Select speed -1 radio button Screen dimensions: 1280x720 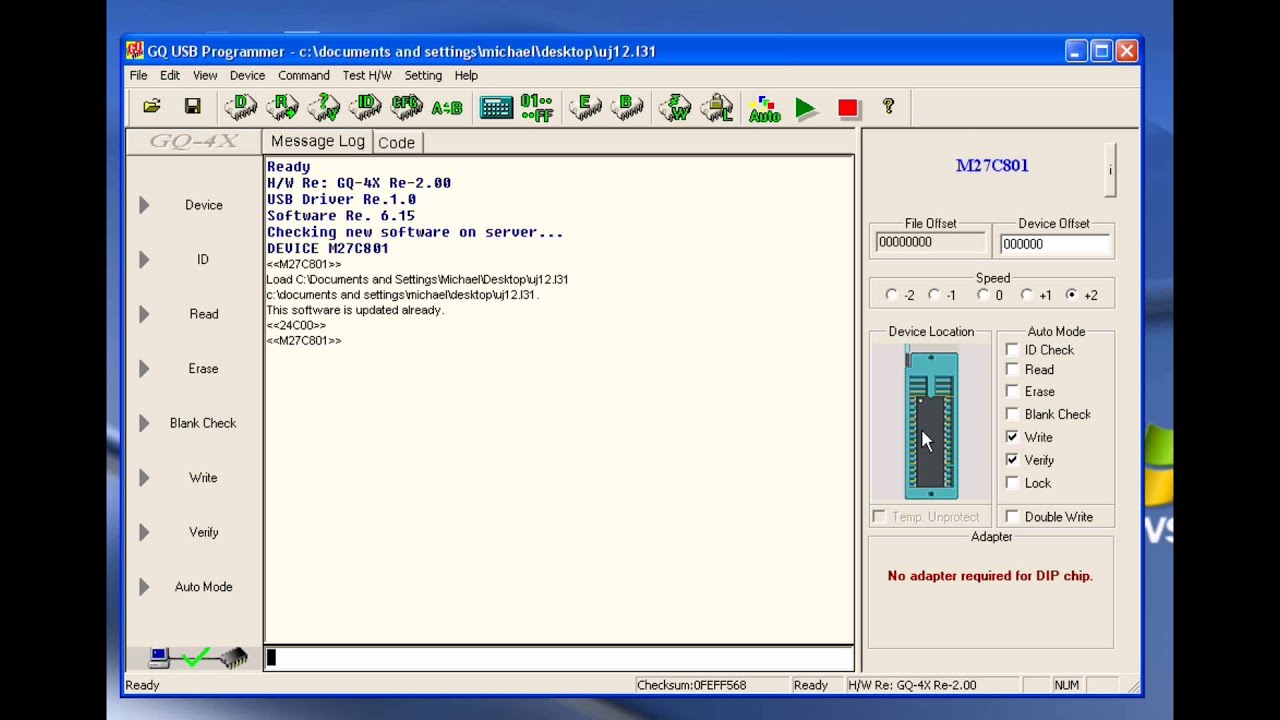[x=934, y=295]
